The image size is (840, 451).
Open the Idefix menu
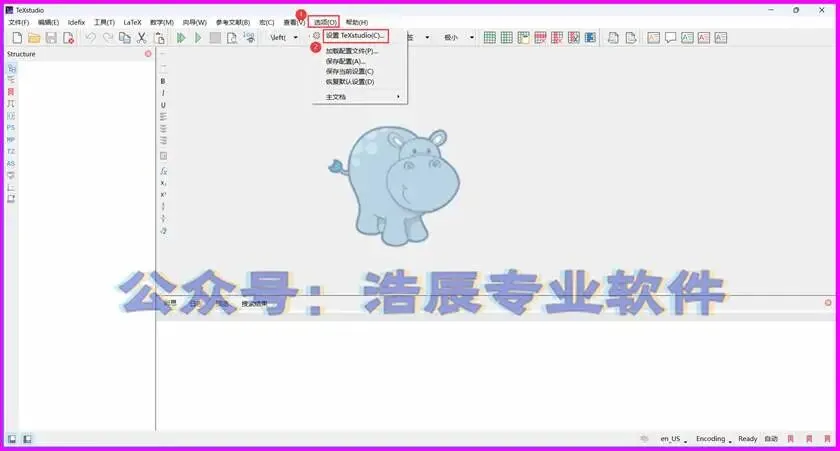click(76, 22)
